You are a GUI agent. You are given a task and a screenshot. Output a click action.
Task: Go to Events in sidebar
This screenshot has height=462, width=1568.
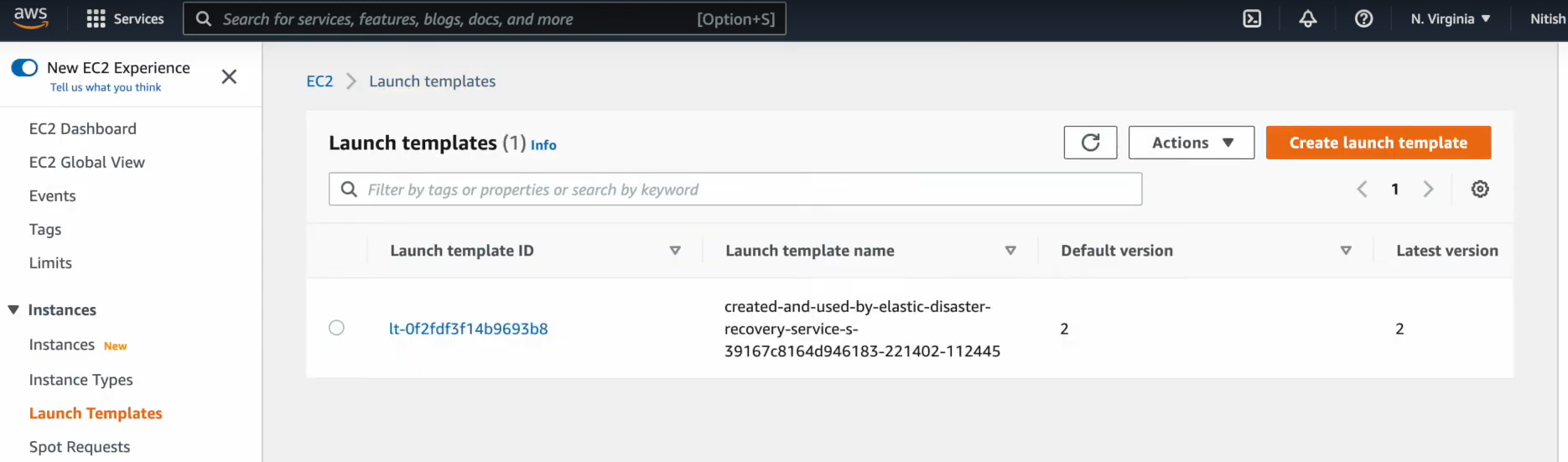pos(53,196)
